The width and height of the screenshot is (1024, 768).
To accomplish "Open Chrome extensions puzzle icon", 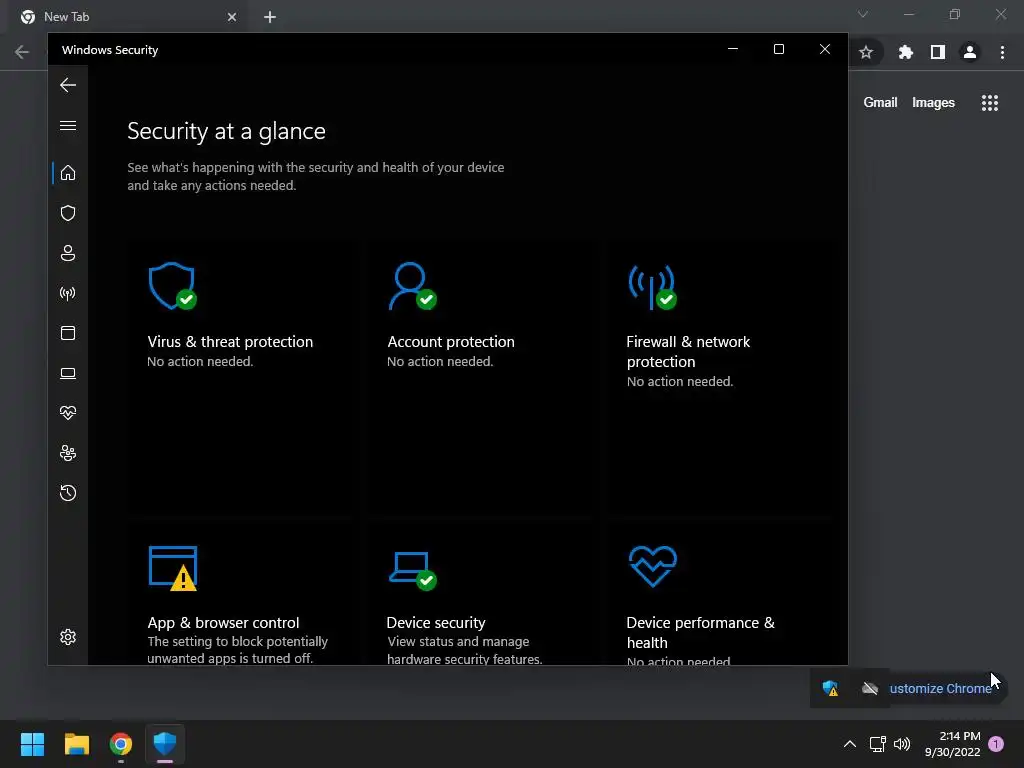I will (905, 52).
